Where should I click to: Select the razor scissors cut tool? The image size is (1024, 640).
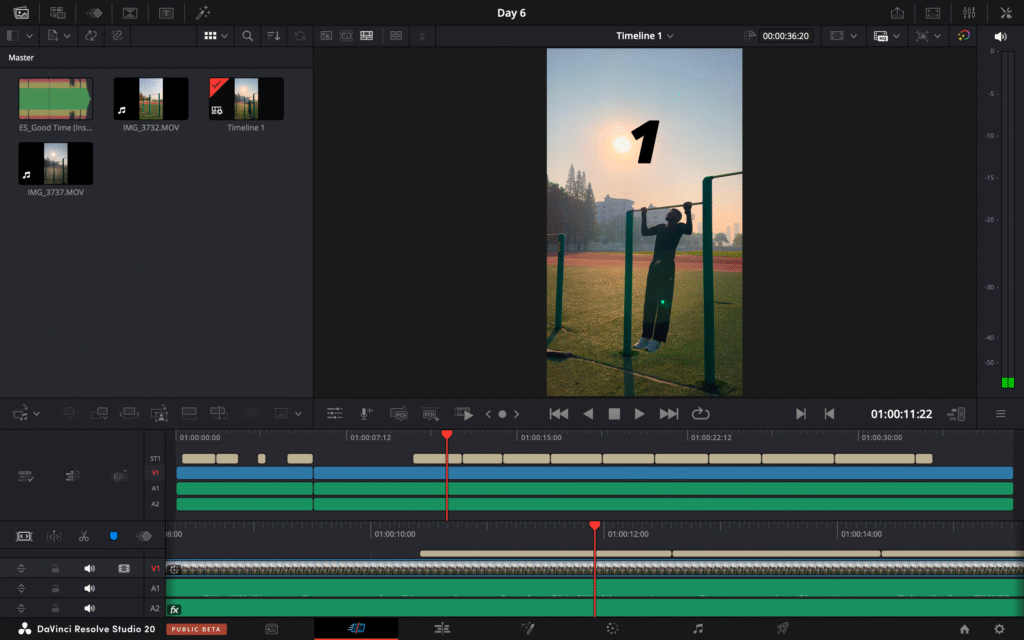click(84, 536)
